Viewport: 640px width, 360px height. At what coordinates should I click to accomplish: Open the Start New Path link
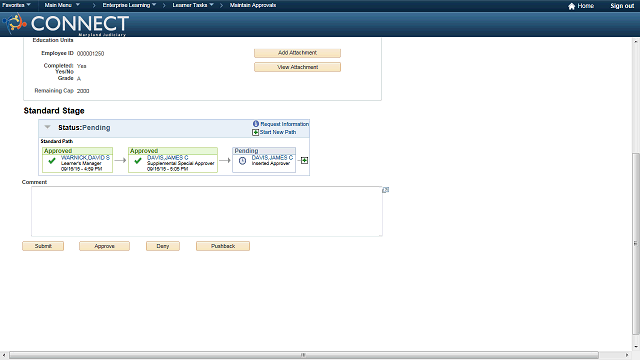(x=278, y=132)
